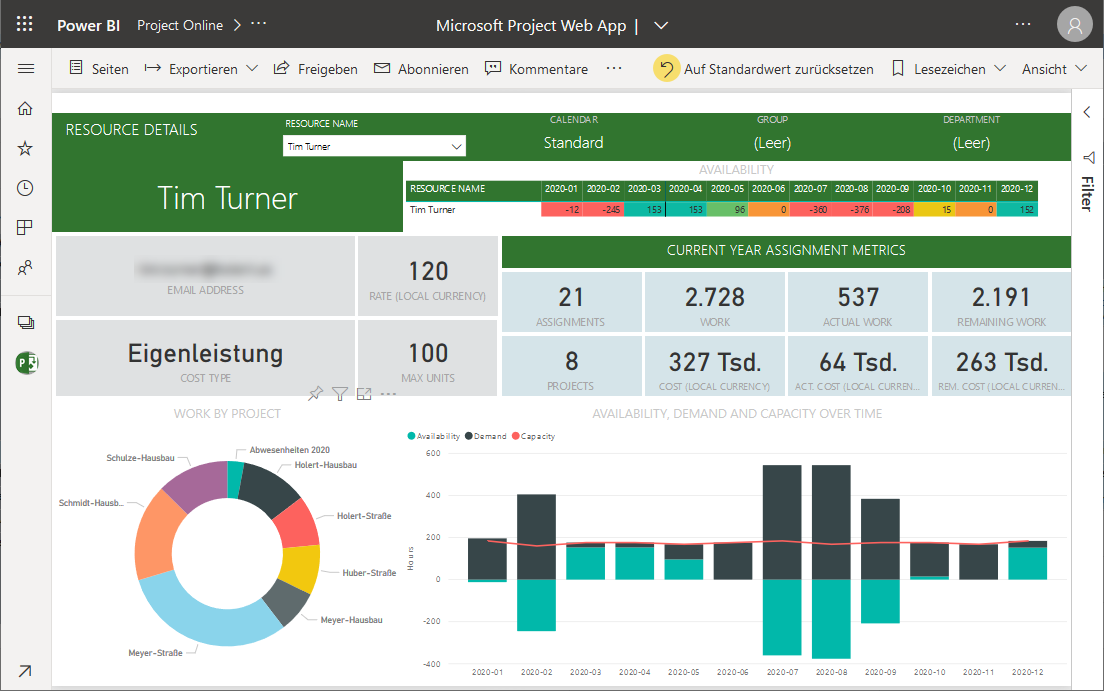Open Kommentare comments pane
Viewport: 1104px width, 691px height.
click(x=537, y=68)
